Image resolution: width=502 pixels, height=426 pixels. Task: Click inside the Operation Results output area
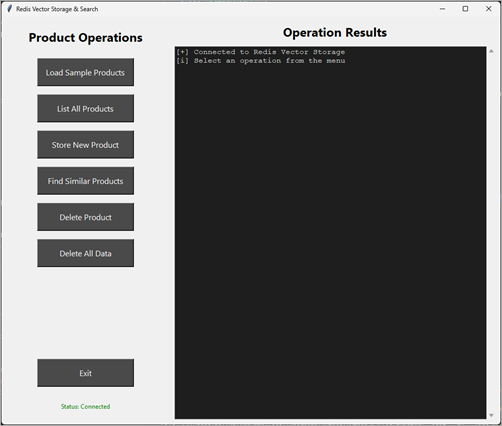330,233
